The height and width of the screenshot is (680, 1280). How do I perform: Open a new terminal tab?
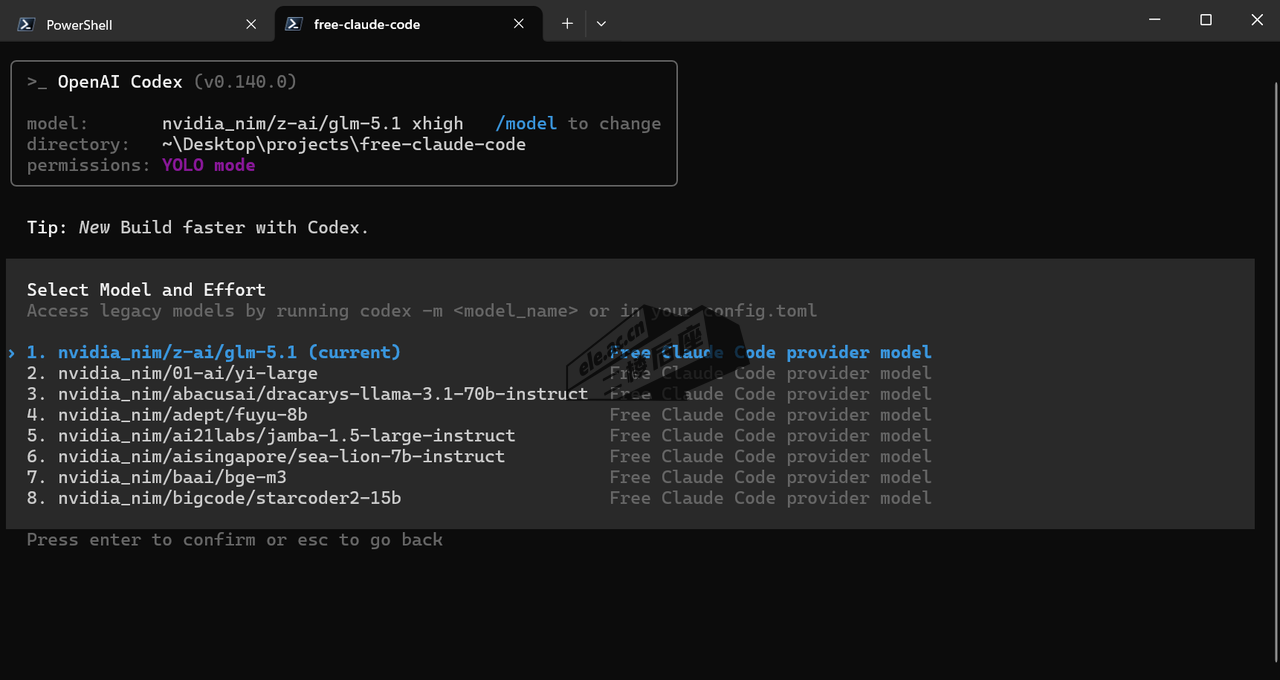click(x=567, y=23)
